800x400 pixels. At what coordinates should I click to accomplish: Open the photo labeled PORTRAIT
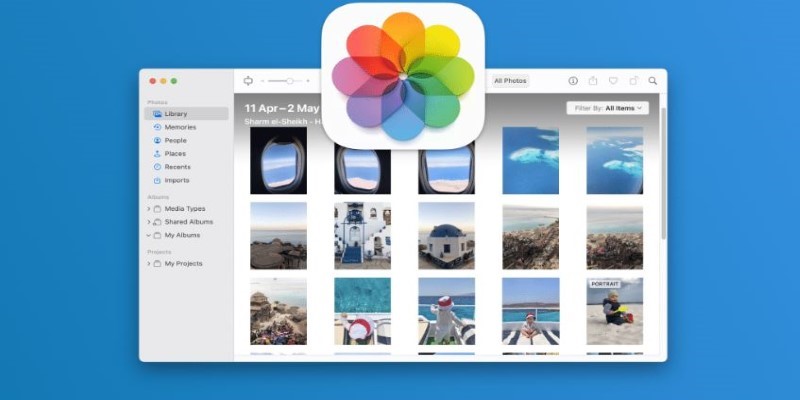click(614, 311)
